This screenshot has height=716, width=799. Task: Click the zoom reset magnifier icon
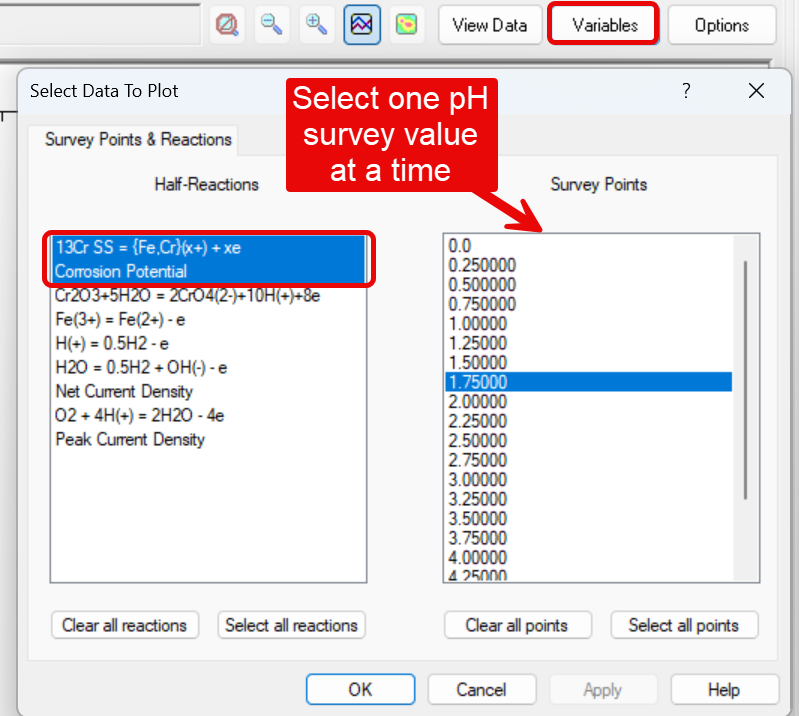227,24
